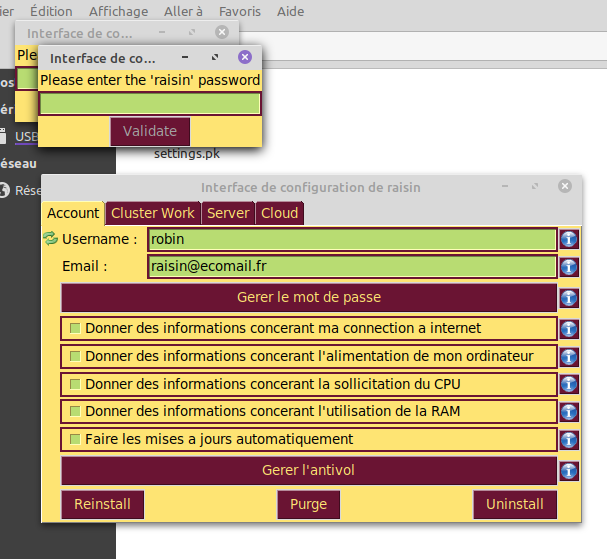The image size is (607, 559).
Task: Open info icon for Gerer le mot de passe
Action: click(x=569, y=298)
